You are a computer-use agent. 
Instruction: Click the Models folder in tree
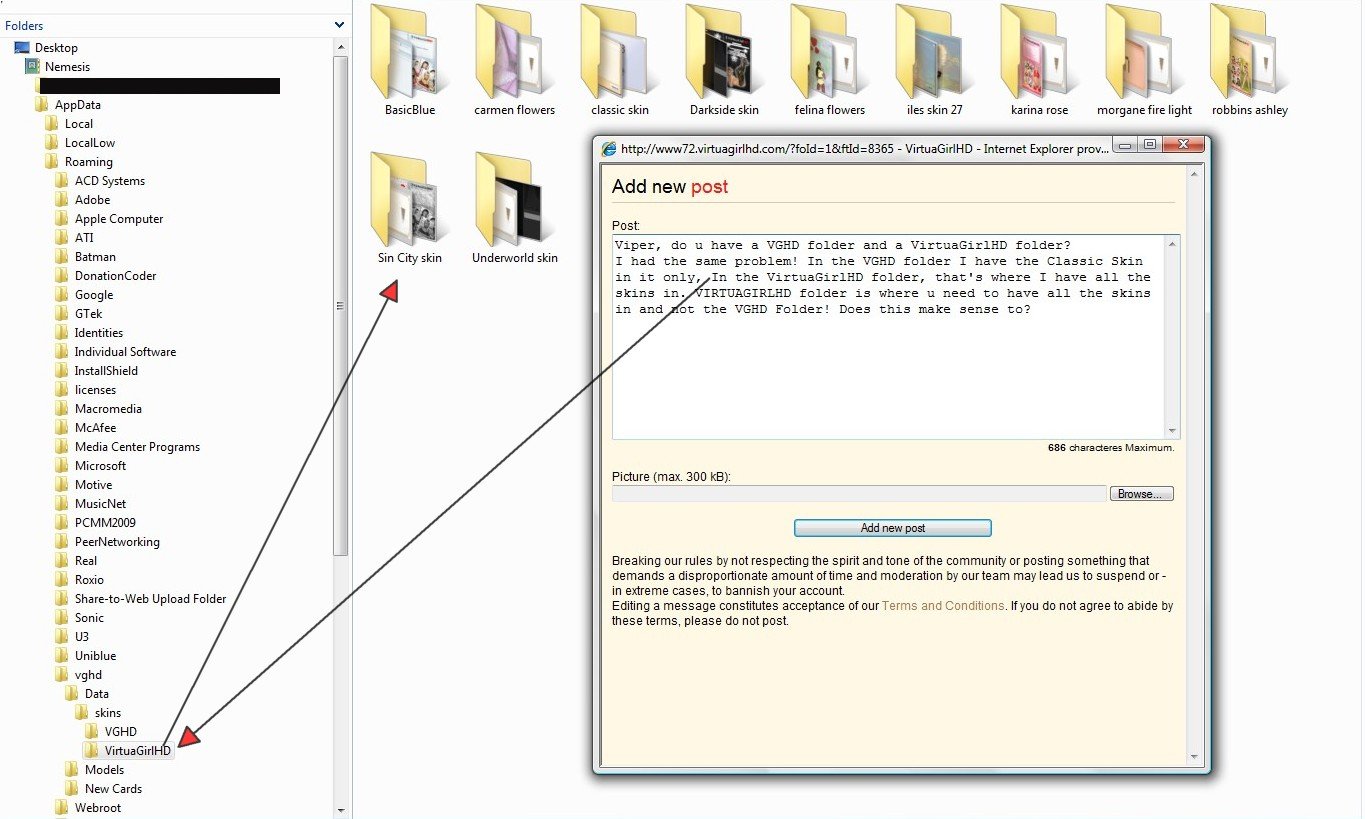[x=104, y=770]
